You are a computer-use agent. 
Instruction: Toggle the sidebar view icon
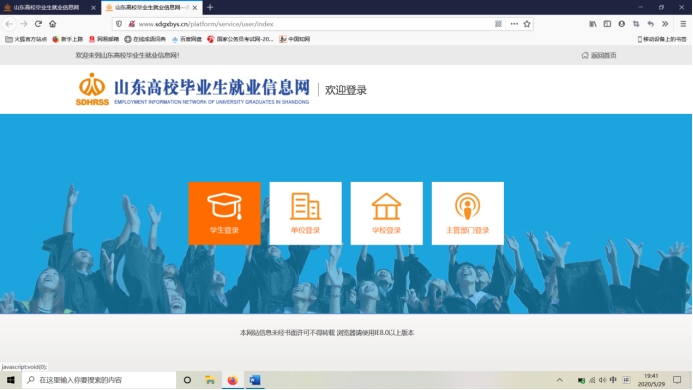tap(607, 24)
